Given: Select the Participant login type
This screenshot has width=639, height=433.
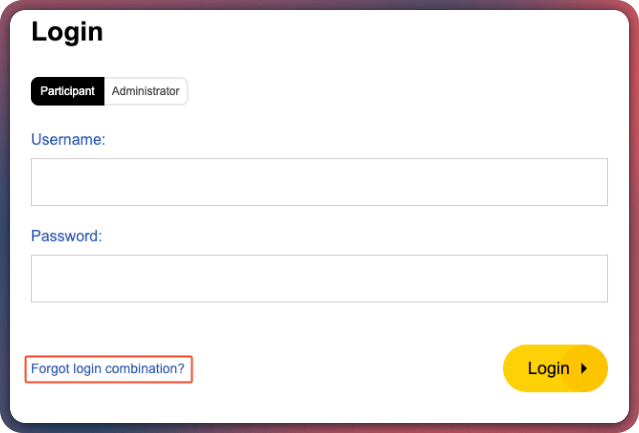Looking at the screenshot, I should [x=68, y=91].
